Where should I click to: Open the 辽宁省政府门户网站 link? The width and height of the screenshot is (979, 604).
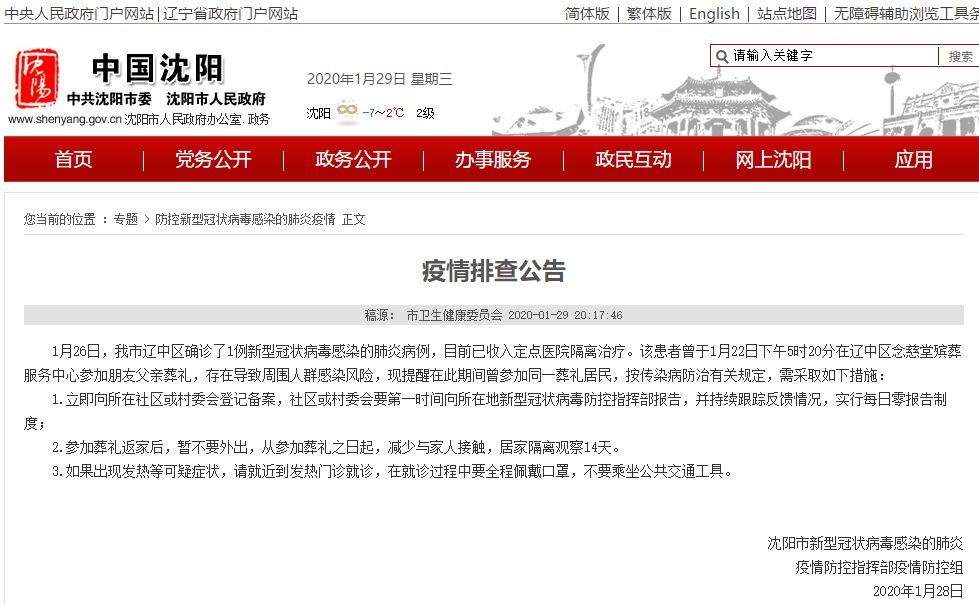[230, 14]
